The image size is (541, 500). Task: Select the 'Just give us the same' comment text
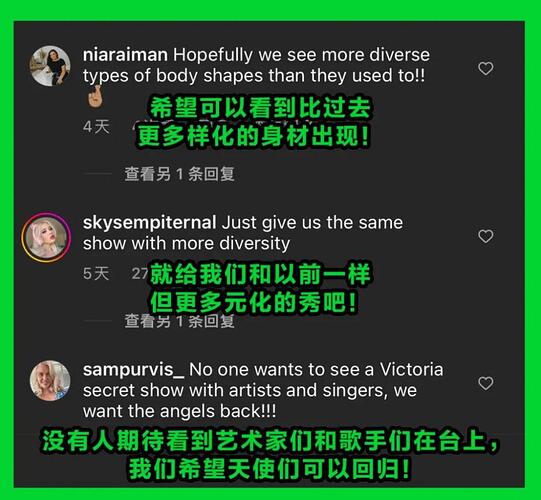click(x=312, y=223)
